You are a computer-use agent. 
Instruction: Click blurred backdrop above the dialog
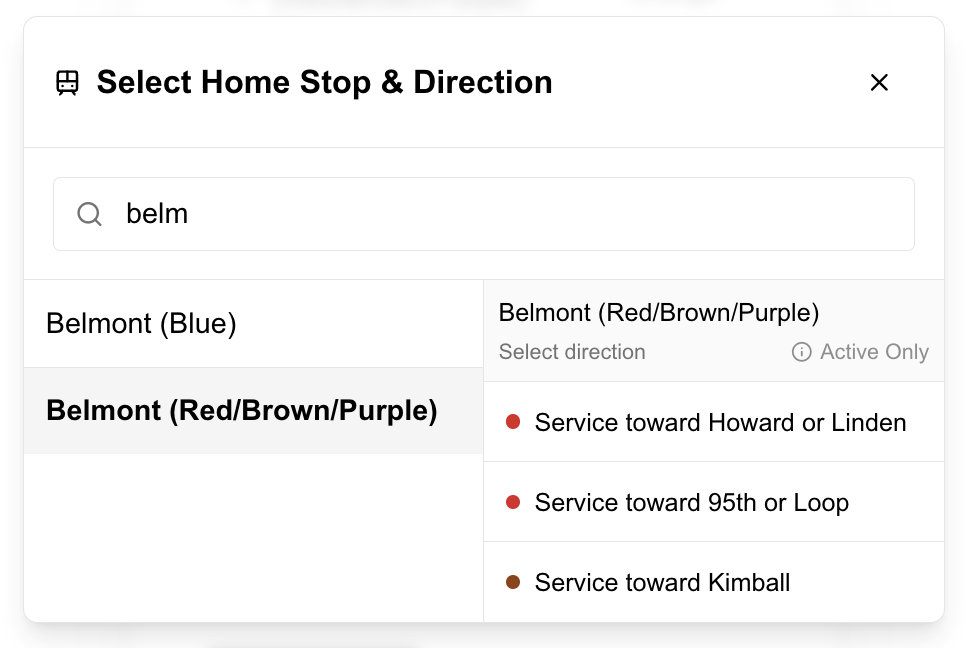(x=483, y=7)
